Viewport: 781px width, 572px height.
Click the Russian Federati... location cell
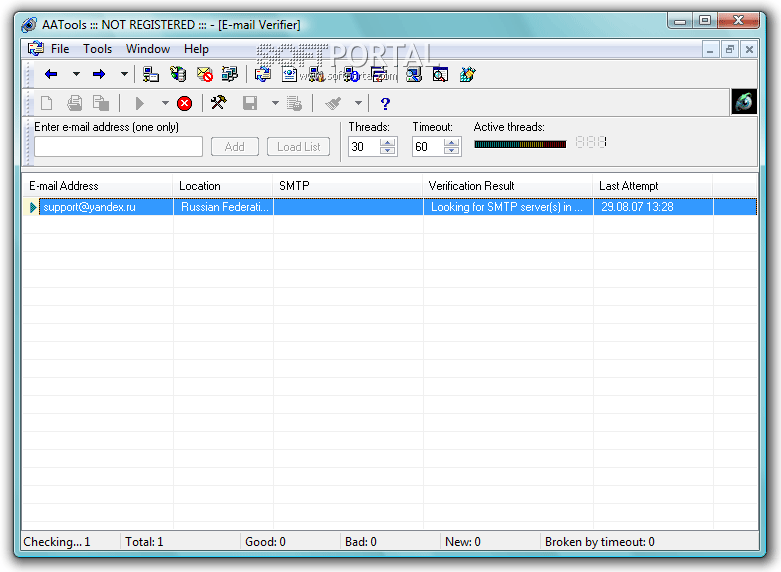(x=224, y=207)
